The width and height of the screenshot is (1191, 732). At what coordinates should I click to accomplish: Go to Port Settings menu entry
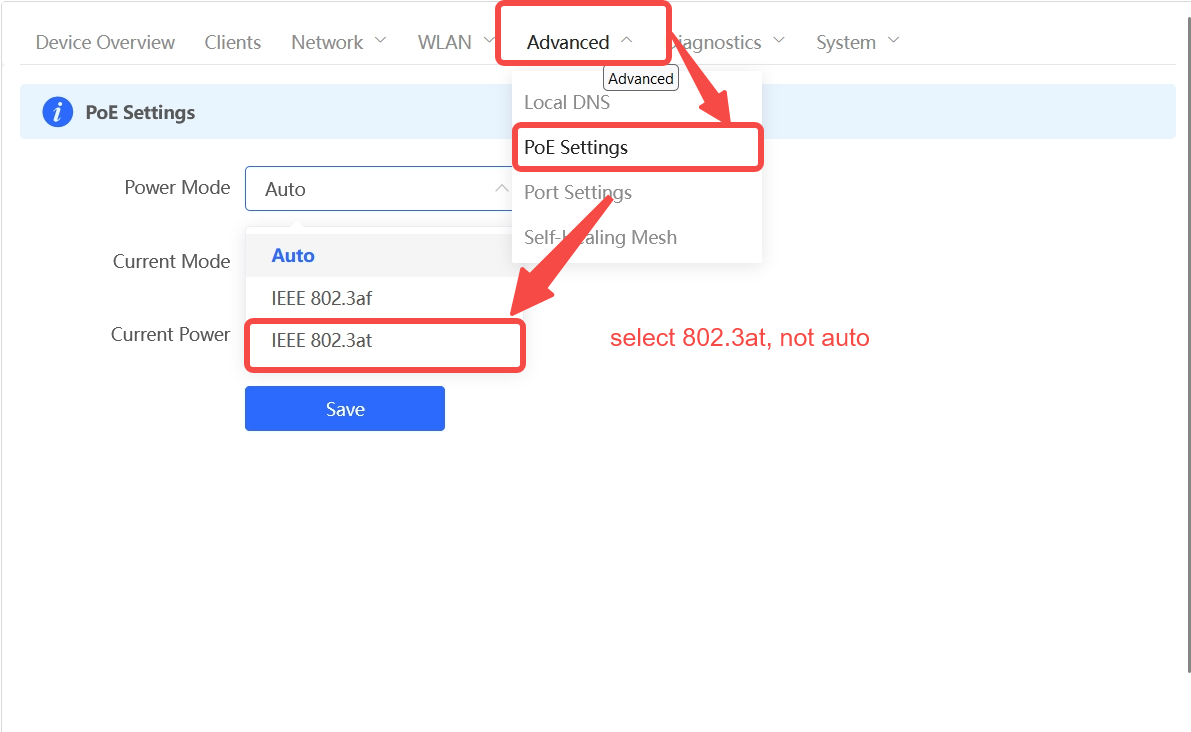pyautogui.click(x=578, y=192)
